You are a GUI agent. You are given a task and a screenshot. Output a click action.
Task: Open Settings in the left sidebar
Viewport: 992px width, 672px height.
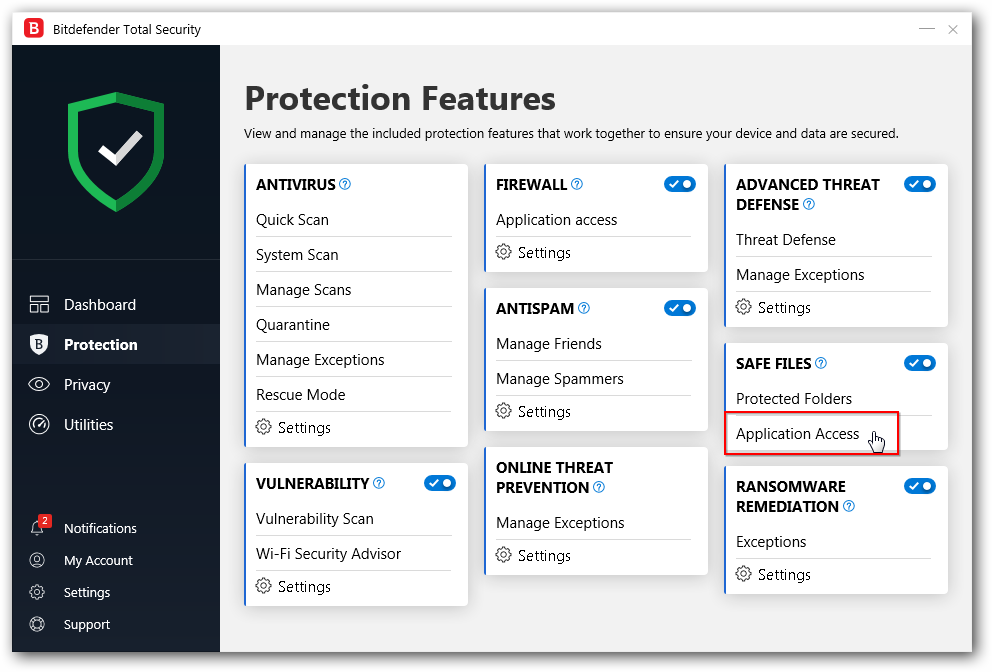pyautogui.click(x=86, y=592)
